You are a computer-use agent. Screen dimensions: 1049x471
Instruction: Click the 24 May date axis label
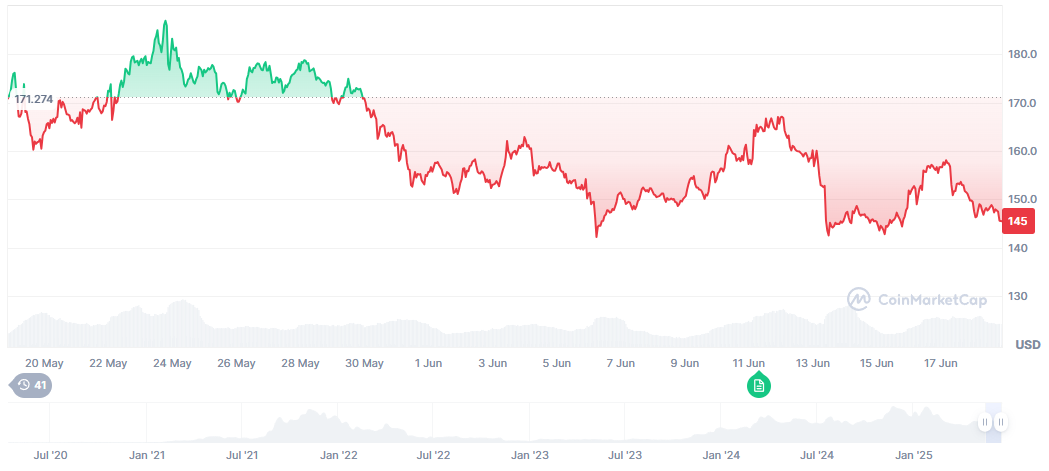coord(173,363)
